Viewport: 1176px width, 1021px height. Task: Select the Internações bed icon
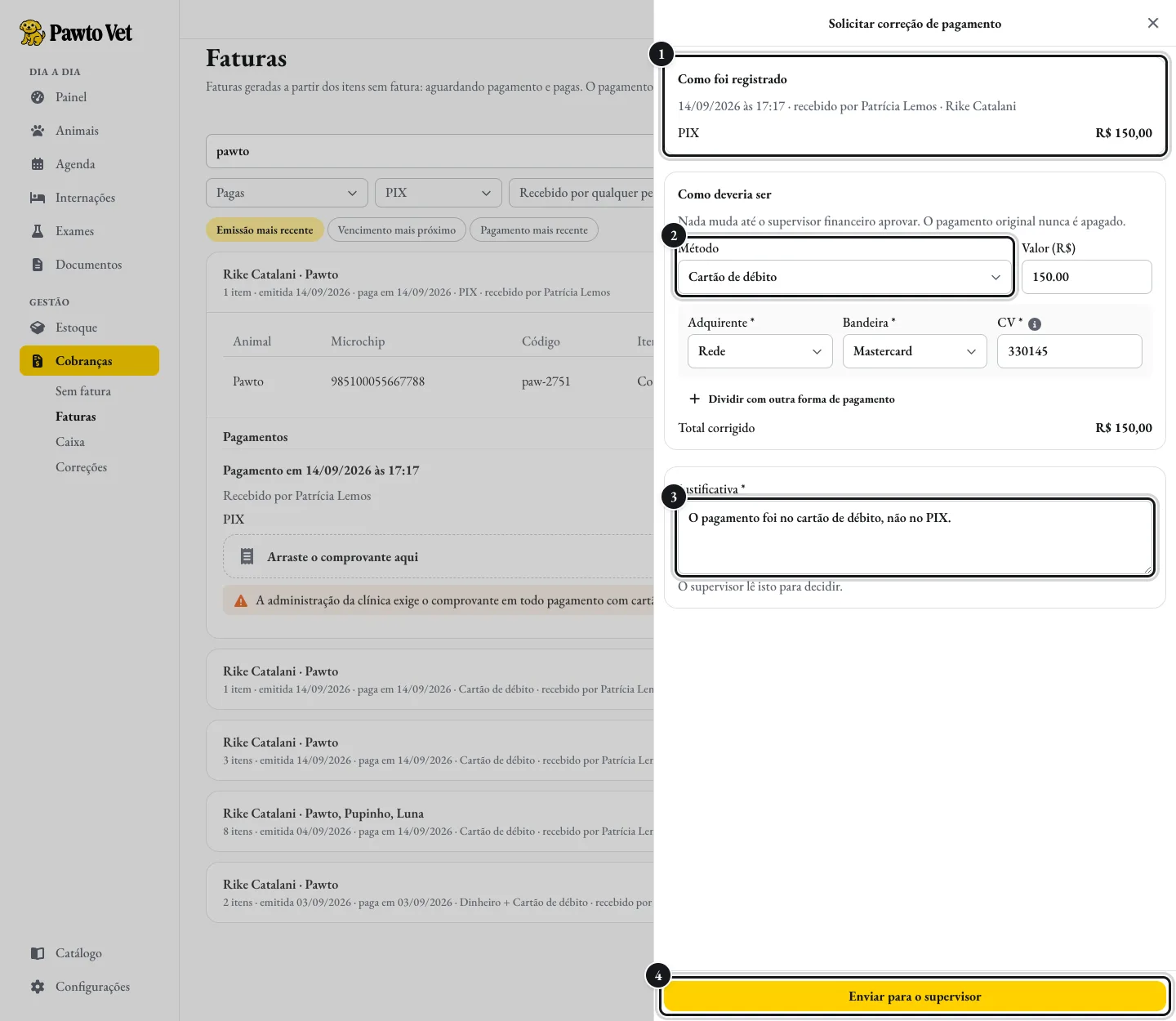coord(38,198)
